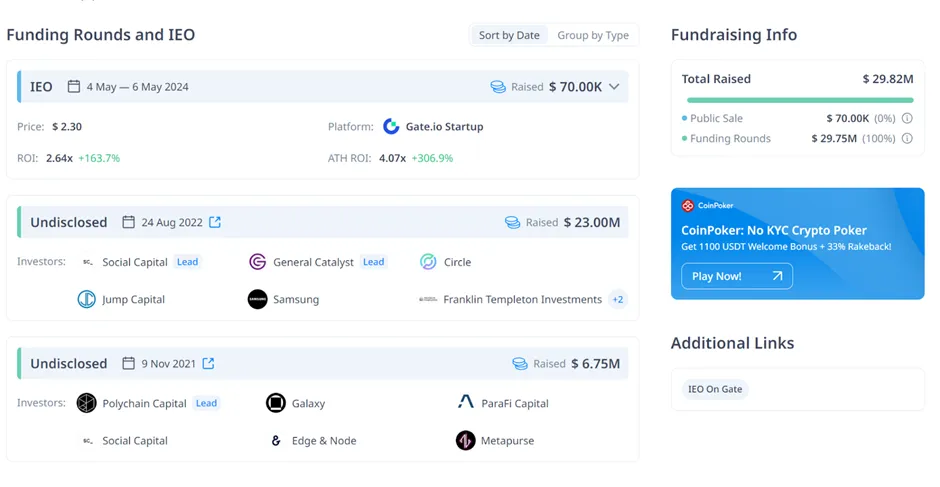This screenshot has height=487, width=940.
Task: Click Jump Capital logo
Action: pos(86,299)
